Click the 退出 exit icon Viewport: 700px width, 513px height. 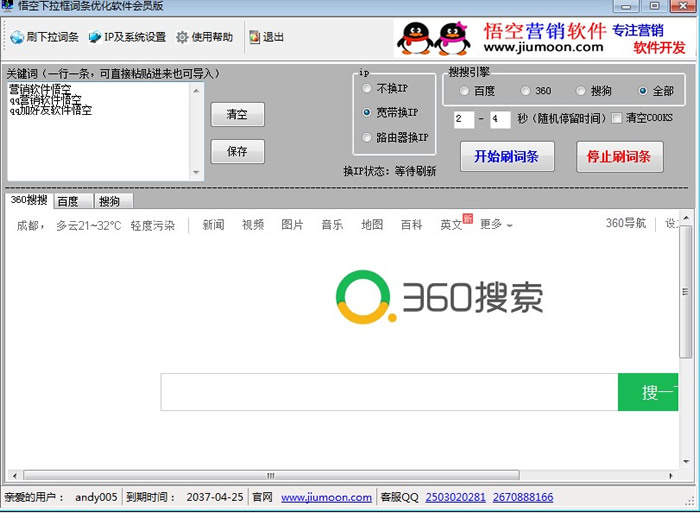[253, 38]
